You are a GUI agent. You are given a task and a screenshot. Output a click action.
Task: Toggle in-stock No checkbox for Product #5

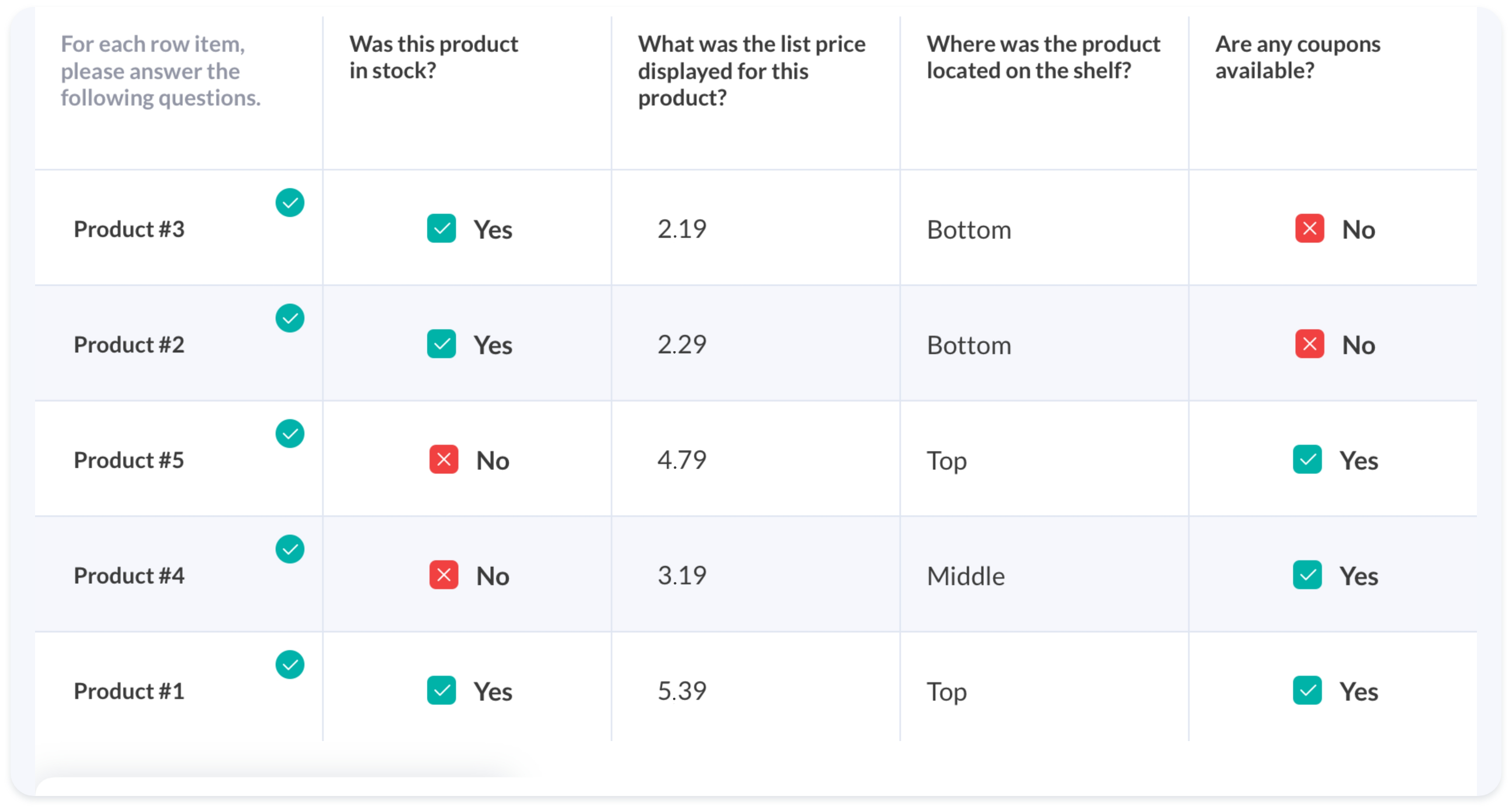click(444, 459)
